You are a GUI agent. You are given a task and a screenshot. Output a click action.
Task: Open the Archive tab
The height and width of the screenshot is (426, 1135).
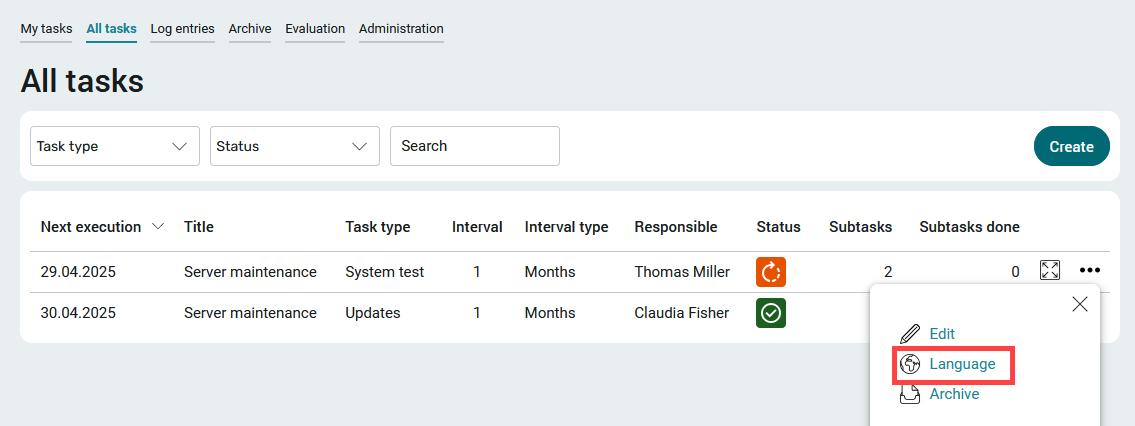click(250, 29)
